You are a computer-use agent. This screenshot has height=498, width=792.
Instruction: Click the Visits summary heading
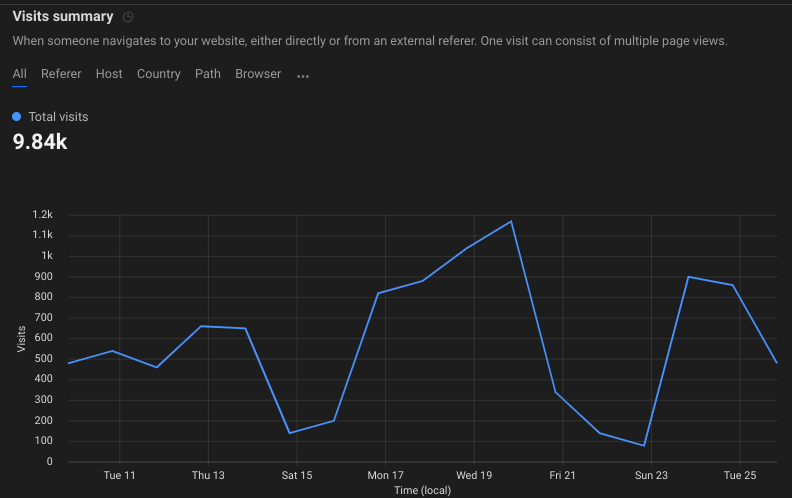tap(62, 16)
